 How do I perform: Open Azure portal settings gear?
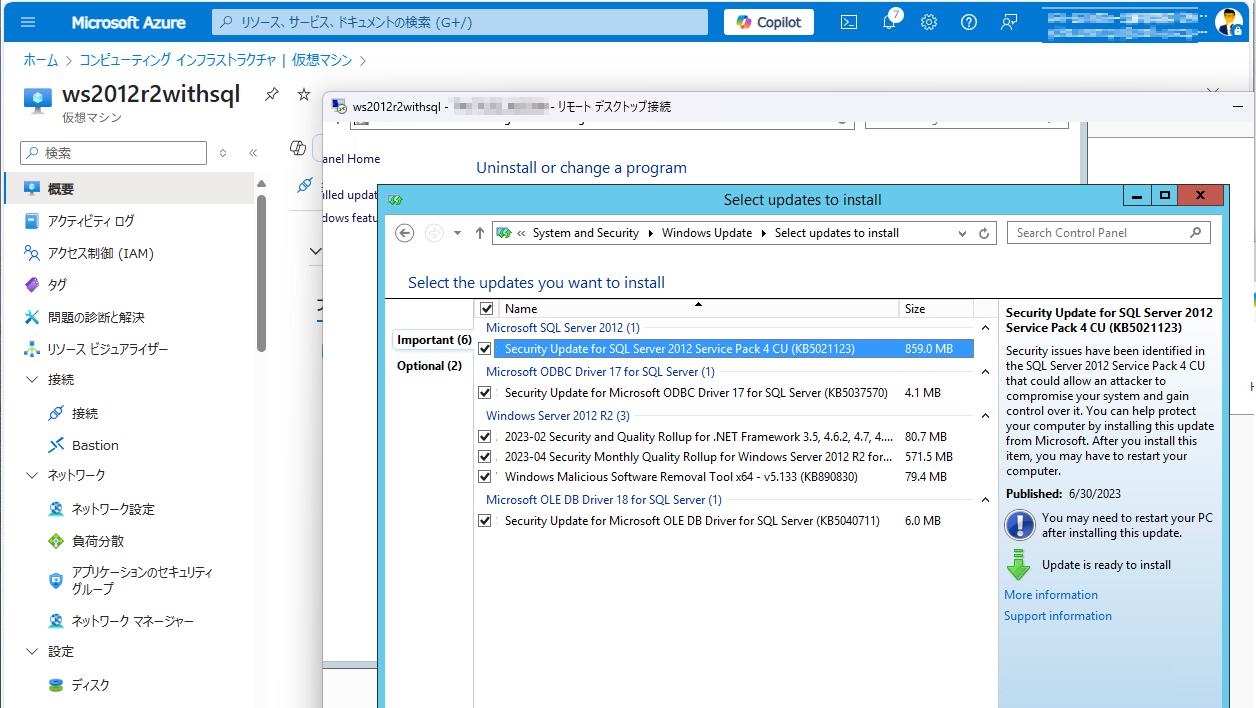[x=928, y=22]
